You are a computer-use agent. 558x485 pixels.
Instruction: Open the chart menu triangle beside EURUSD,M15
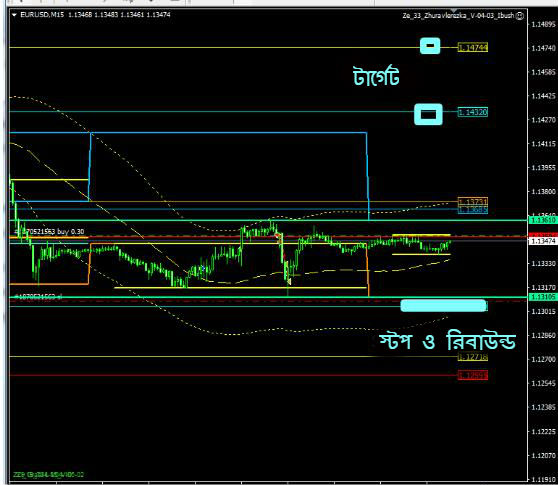14,15
